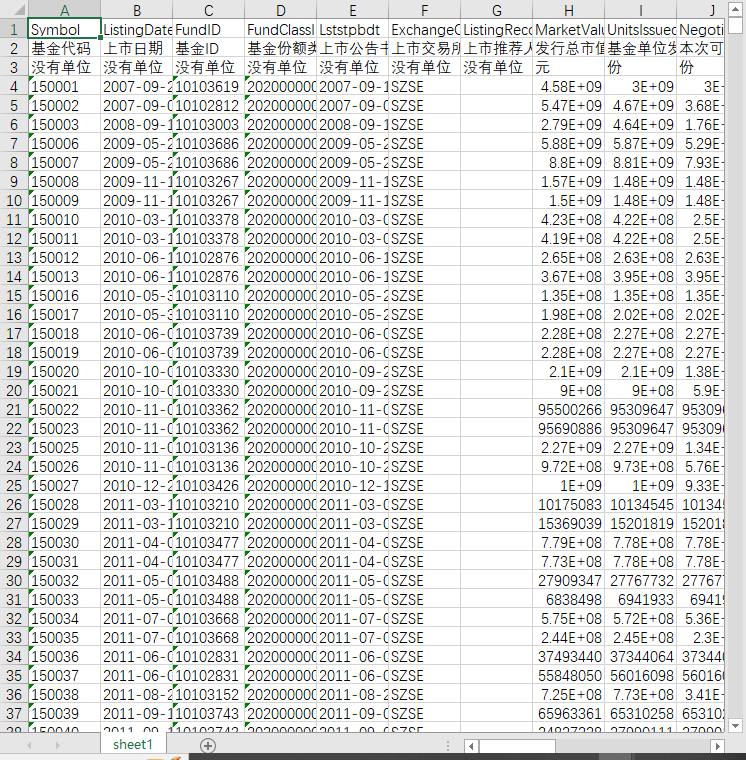Select fund code cell 150001
The width and height of the screenshot is (746, 760).
(64, 87)
